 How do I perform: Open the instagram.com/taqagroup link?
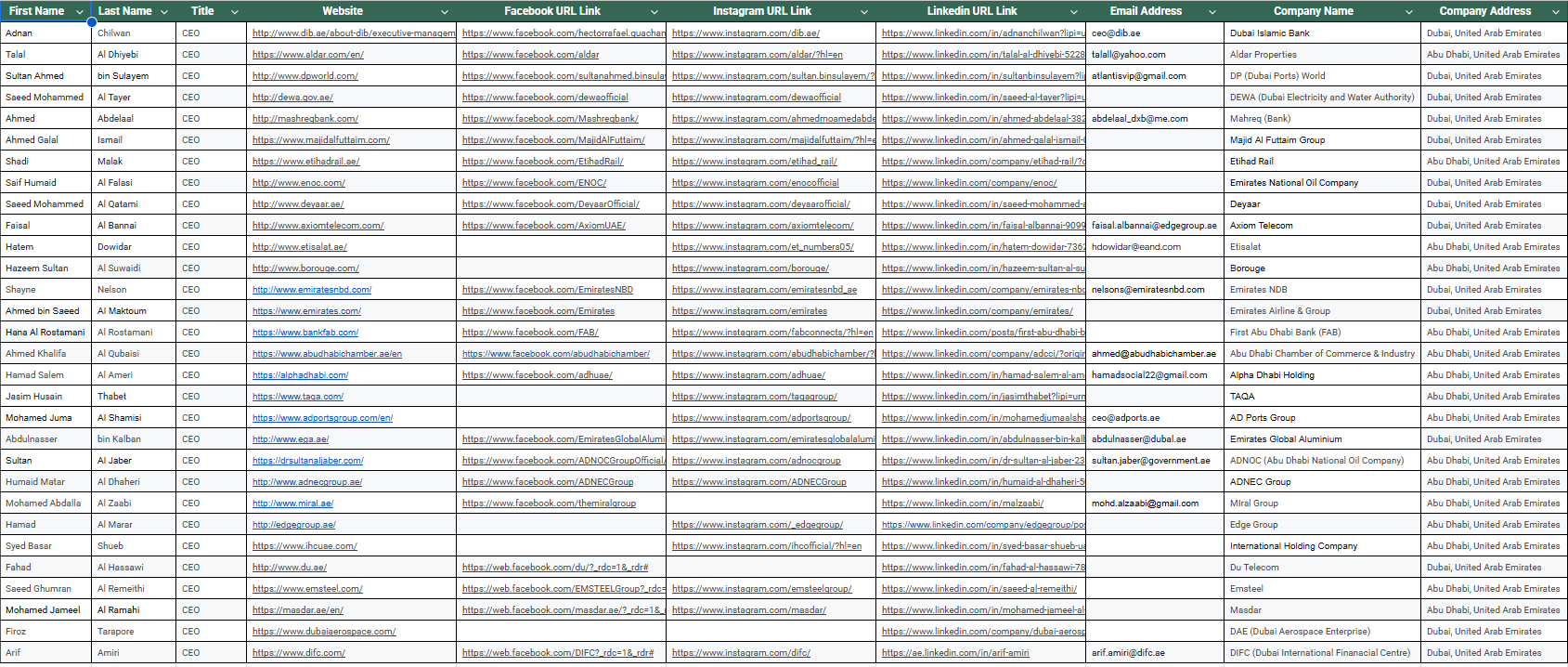755,397
